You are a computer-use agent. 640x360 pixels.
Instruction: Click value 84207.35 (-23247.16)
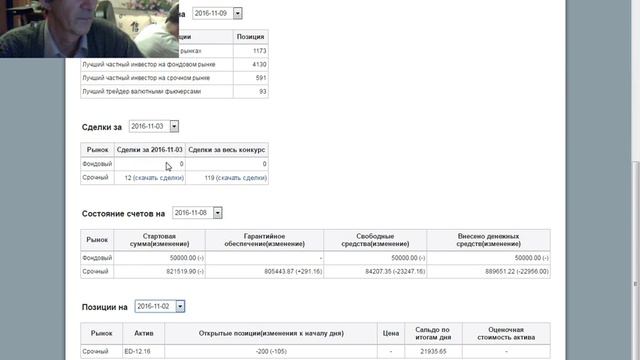click(x=395, y=271)
